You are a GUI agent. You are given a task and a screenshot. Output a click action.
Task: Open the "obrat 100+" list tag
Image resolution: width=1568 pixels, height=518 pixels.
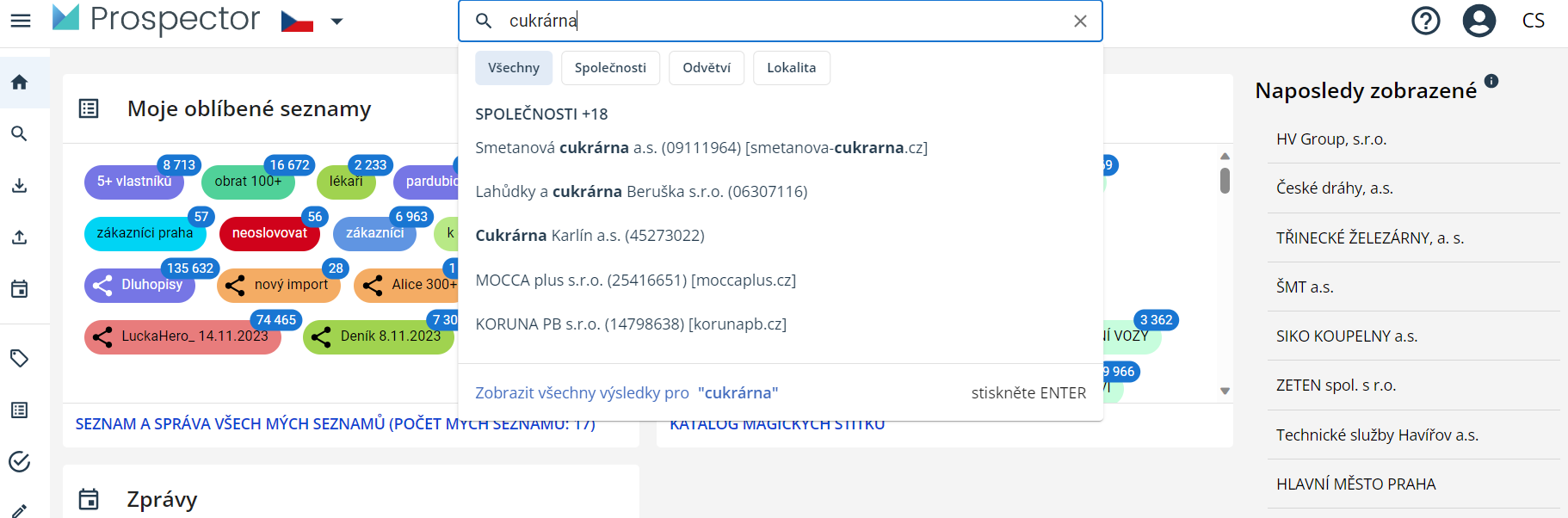click(248, 182)
